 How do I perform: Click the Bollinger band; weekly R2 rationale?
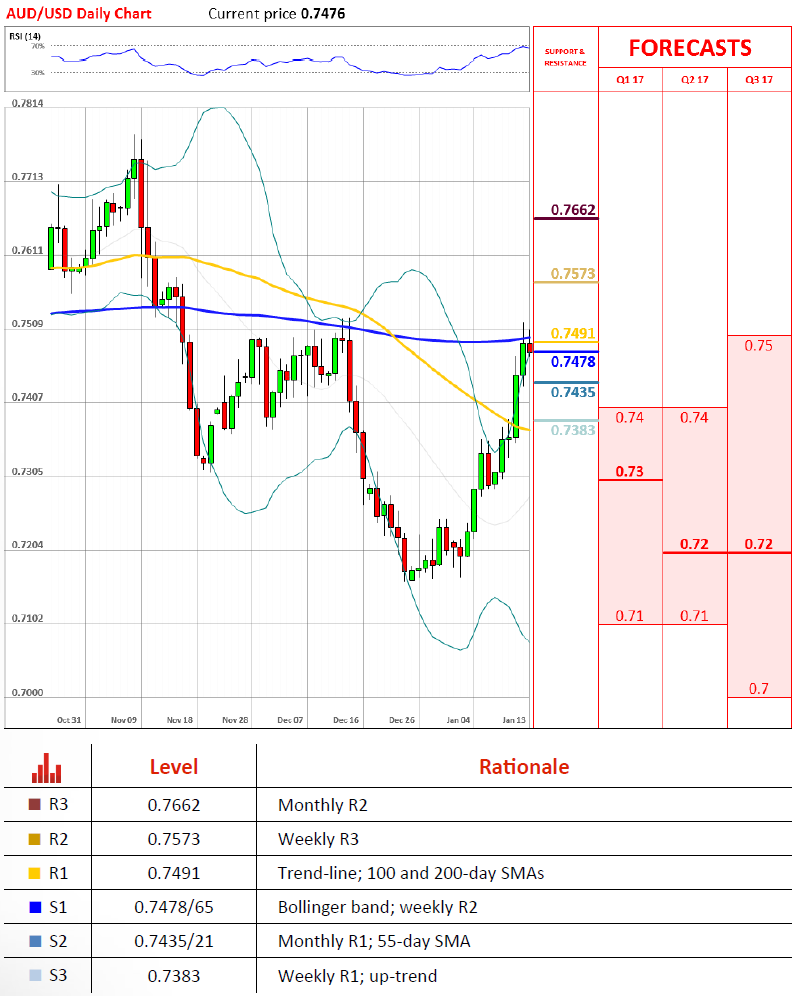point(377,907)
